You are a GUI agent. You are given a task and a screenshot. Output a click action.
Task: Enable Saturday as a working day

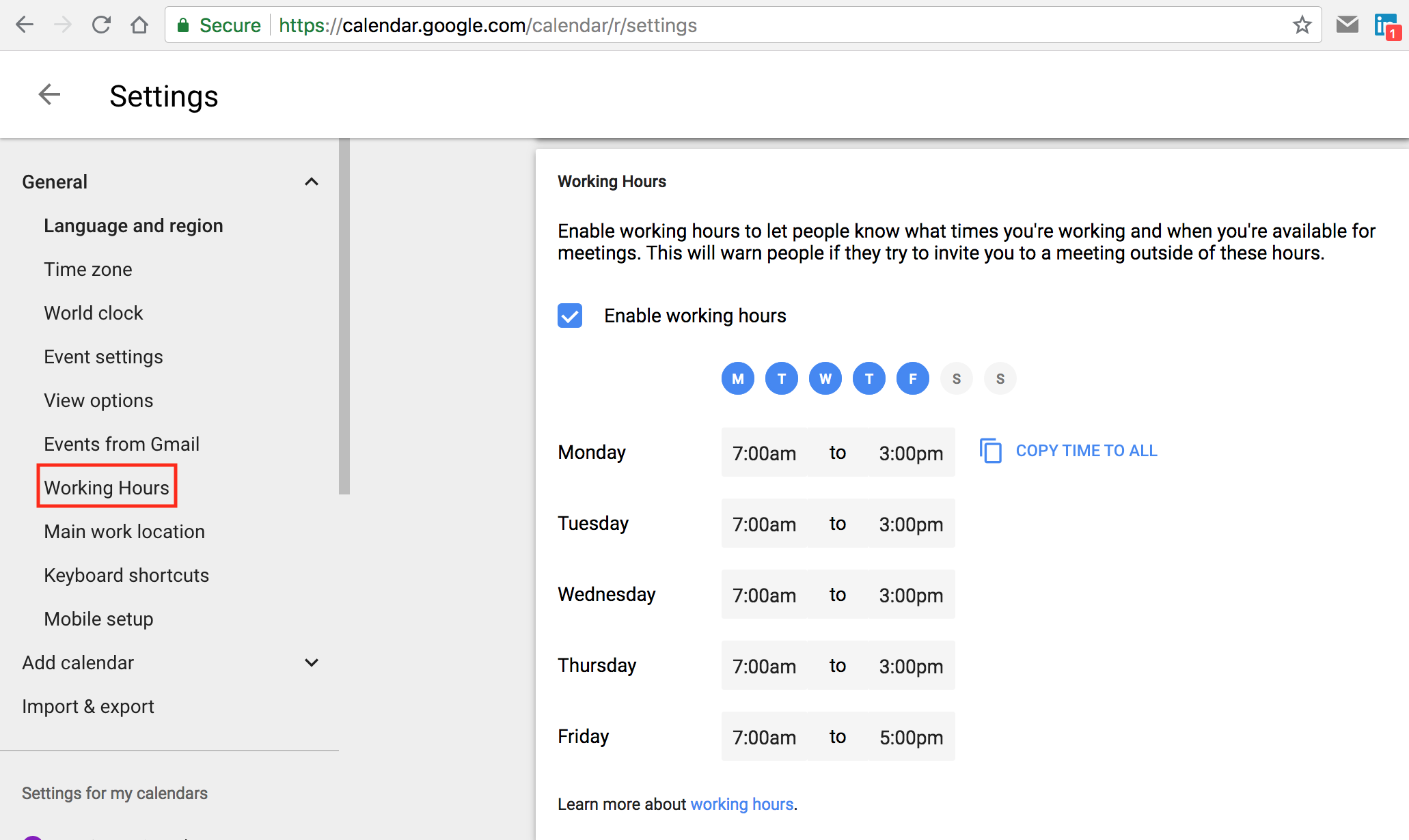click(956, 378)
